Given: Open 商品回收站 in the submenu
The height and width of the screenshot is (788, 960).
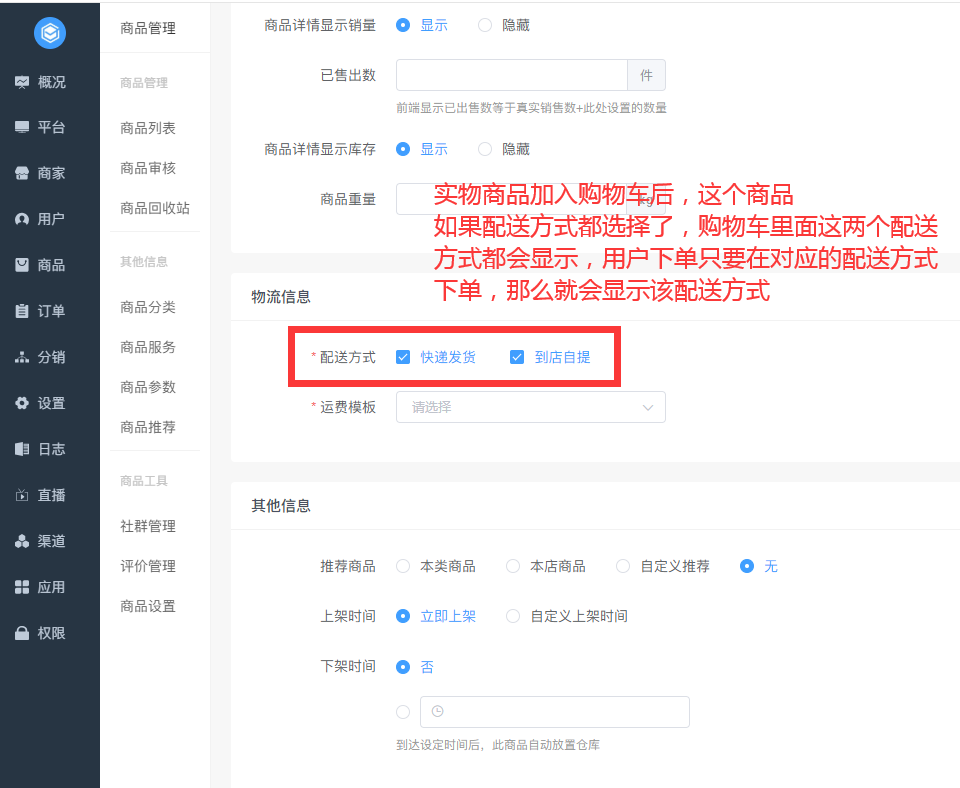Looking at the screenshot, I should [155, 208].
